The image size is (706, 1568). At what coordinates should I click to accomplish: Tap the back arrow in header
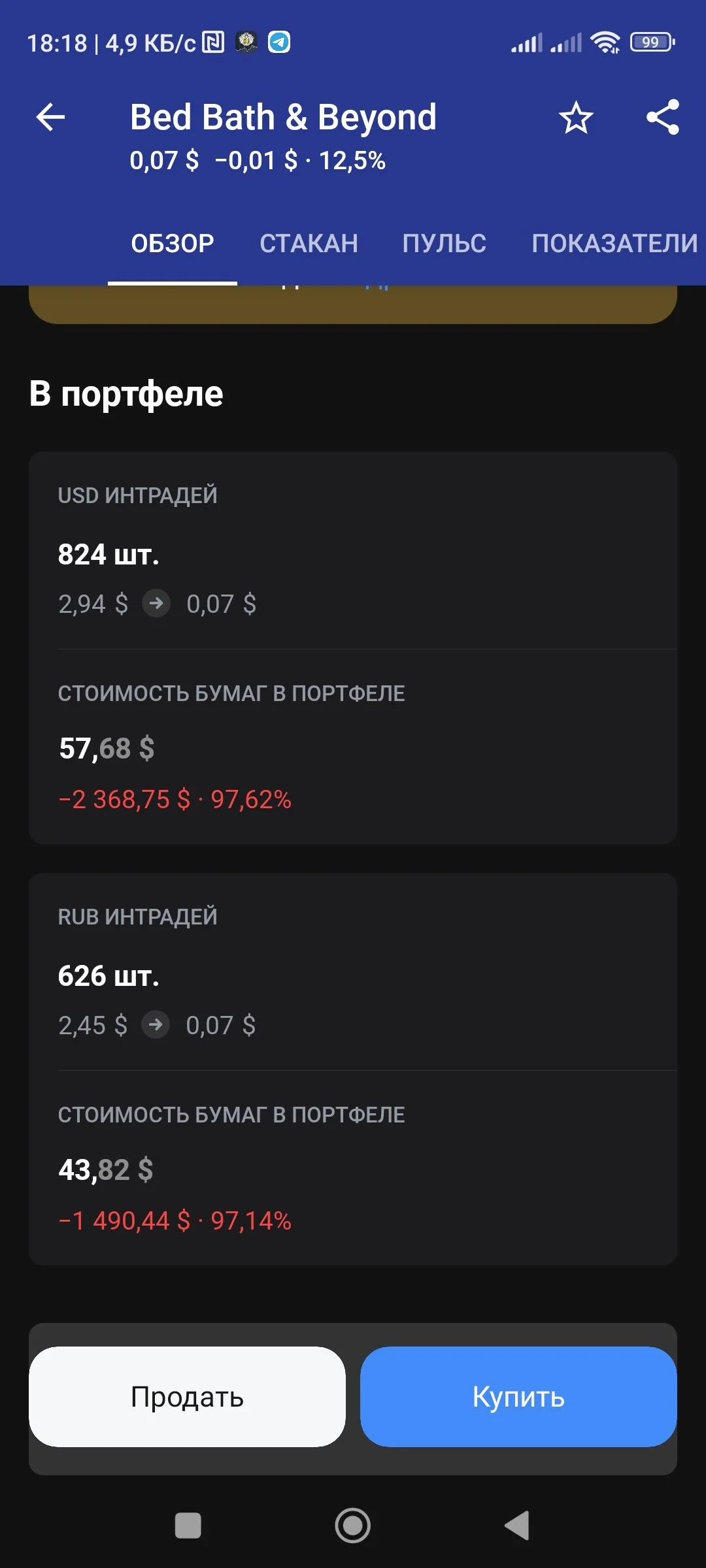point(50,118)
